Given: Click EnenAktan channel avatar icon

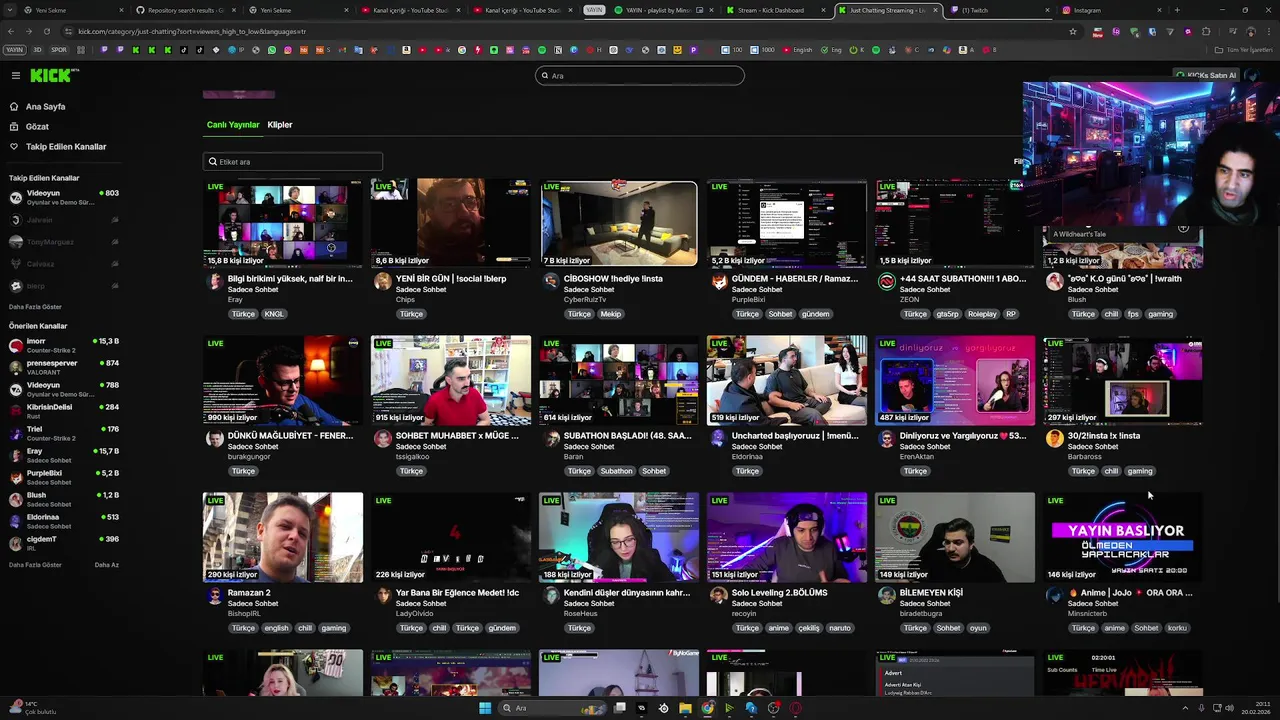Looking at the screenshot, I should tap(886, 439).
